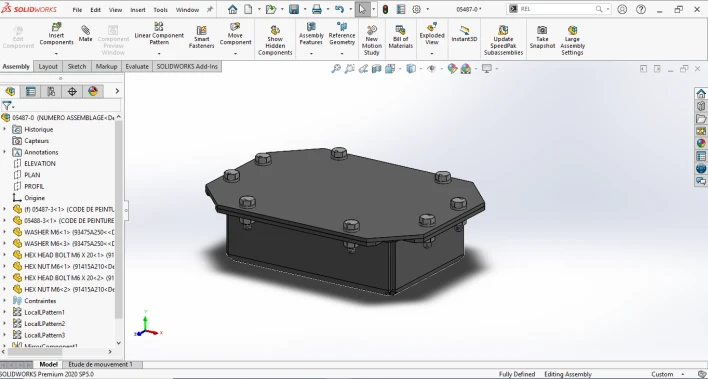The height and width of the screenshot is (379, 708).
Task: Open the DisplayManager tab
Action: 93,92
